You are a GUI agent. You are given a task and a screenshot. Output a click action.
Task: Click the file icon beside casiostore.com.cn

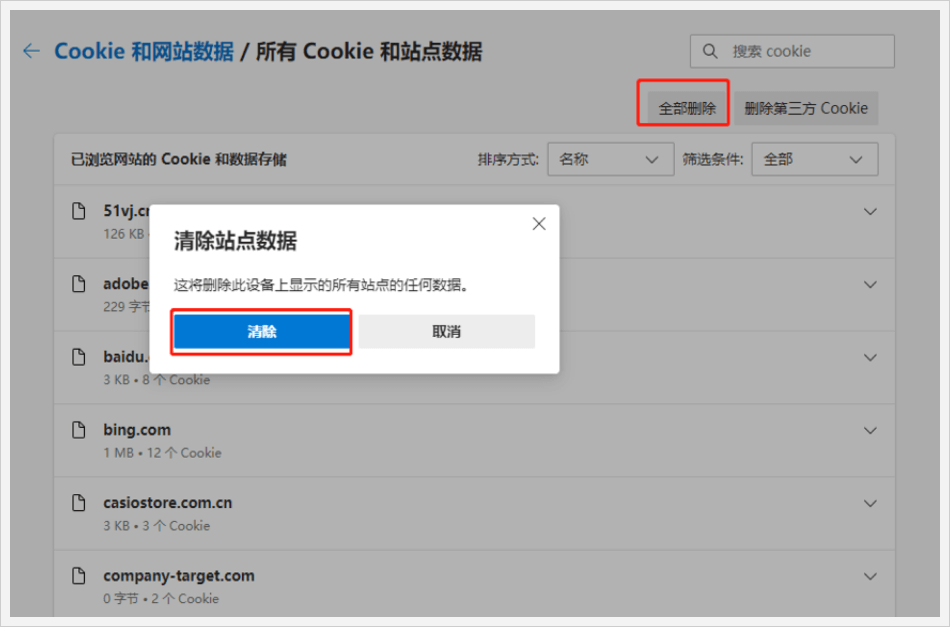point(79,503)
